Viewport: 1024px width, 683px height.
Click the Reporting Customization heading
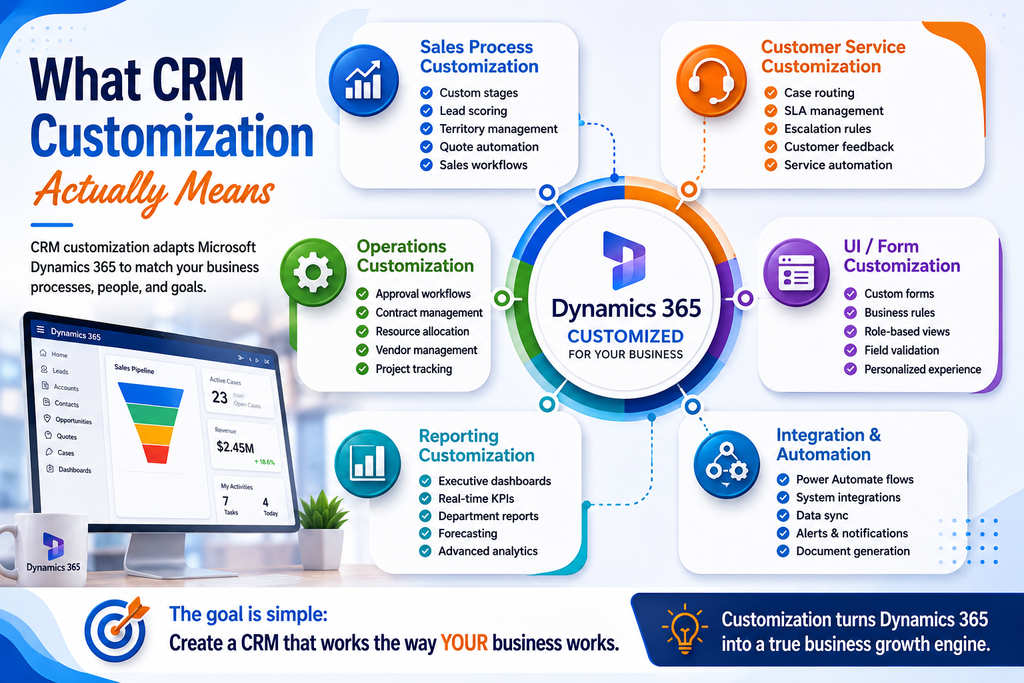pos(477,445)
